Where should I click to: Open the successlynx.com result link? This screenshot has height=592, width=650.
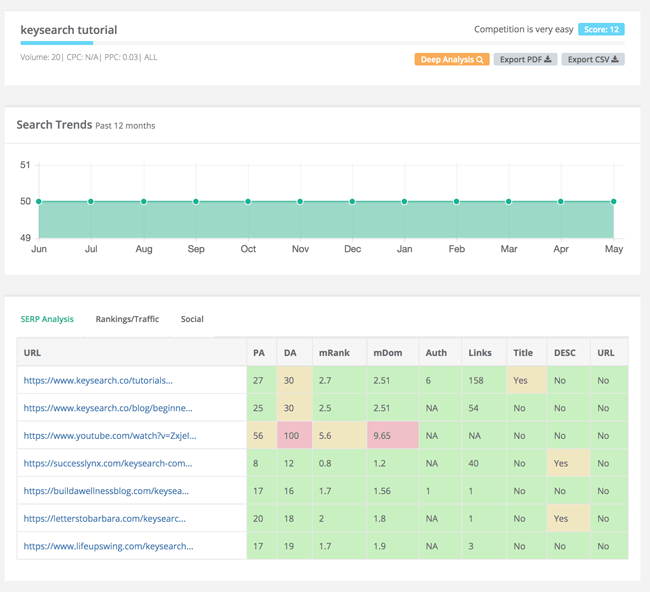point(108,463)
